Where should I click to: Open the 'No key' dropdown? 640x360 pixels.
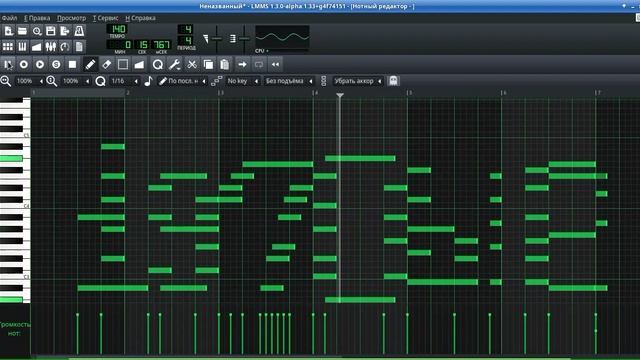tap(242, 81)
